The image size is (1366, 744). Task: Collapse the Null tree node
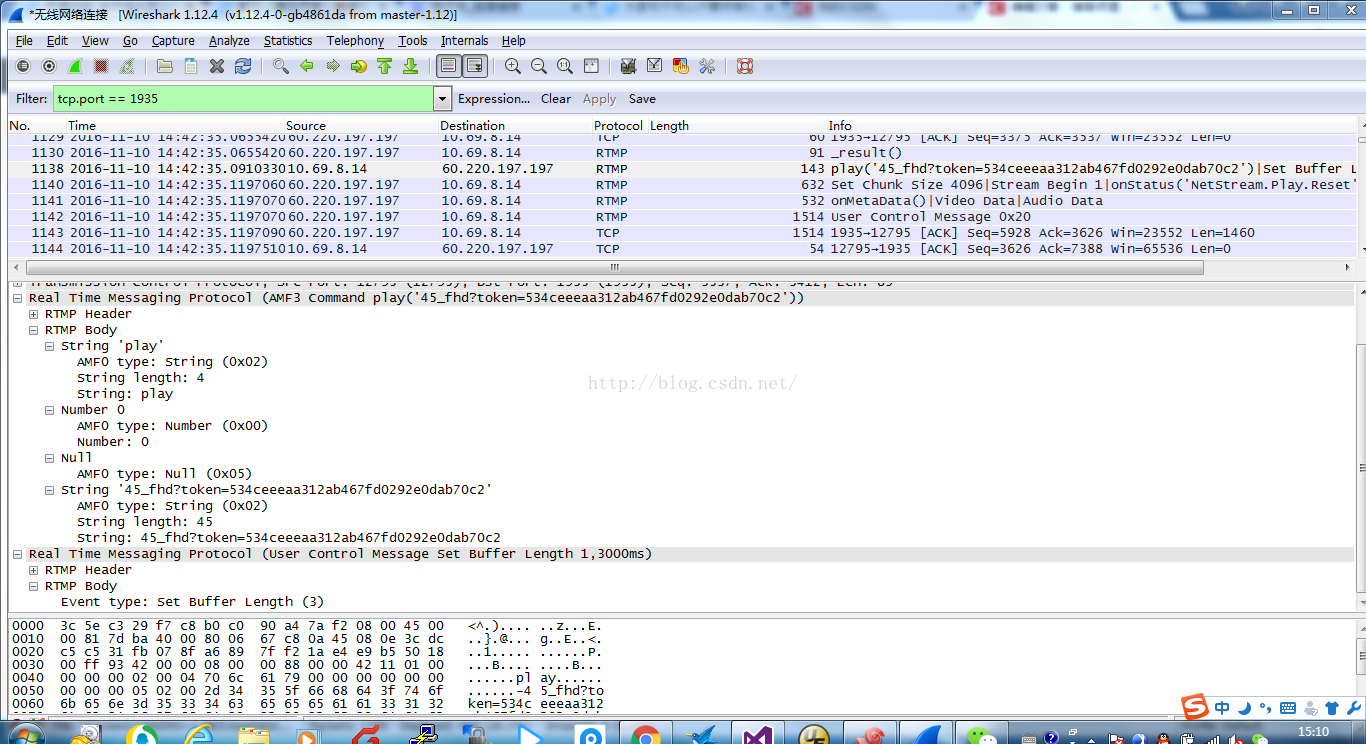[x=50, y=458]
